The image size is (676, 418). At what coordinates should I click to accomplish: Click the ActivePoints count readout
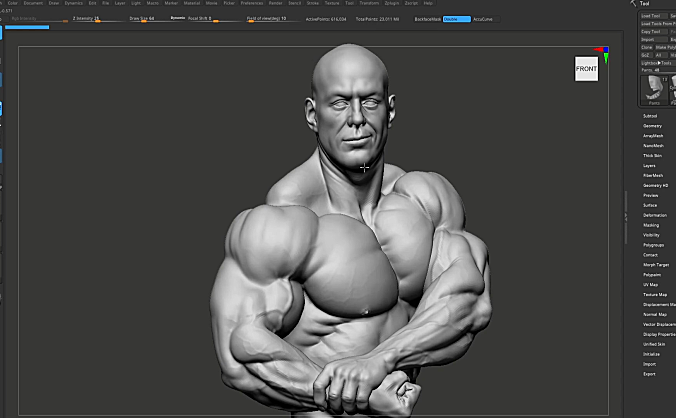click(326, 19)
